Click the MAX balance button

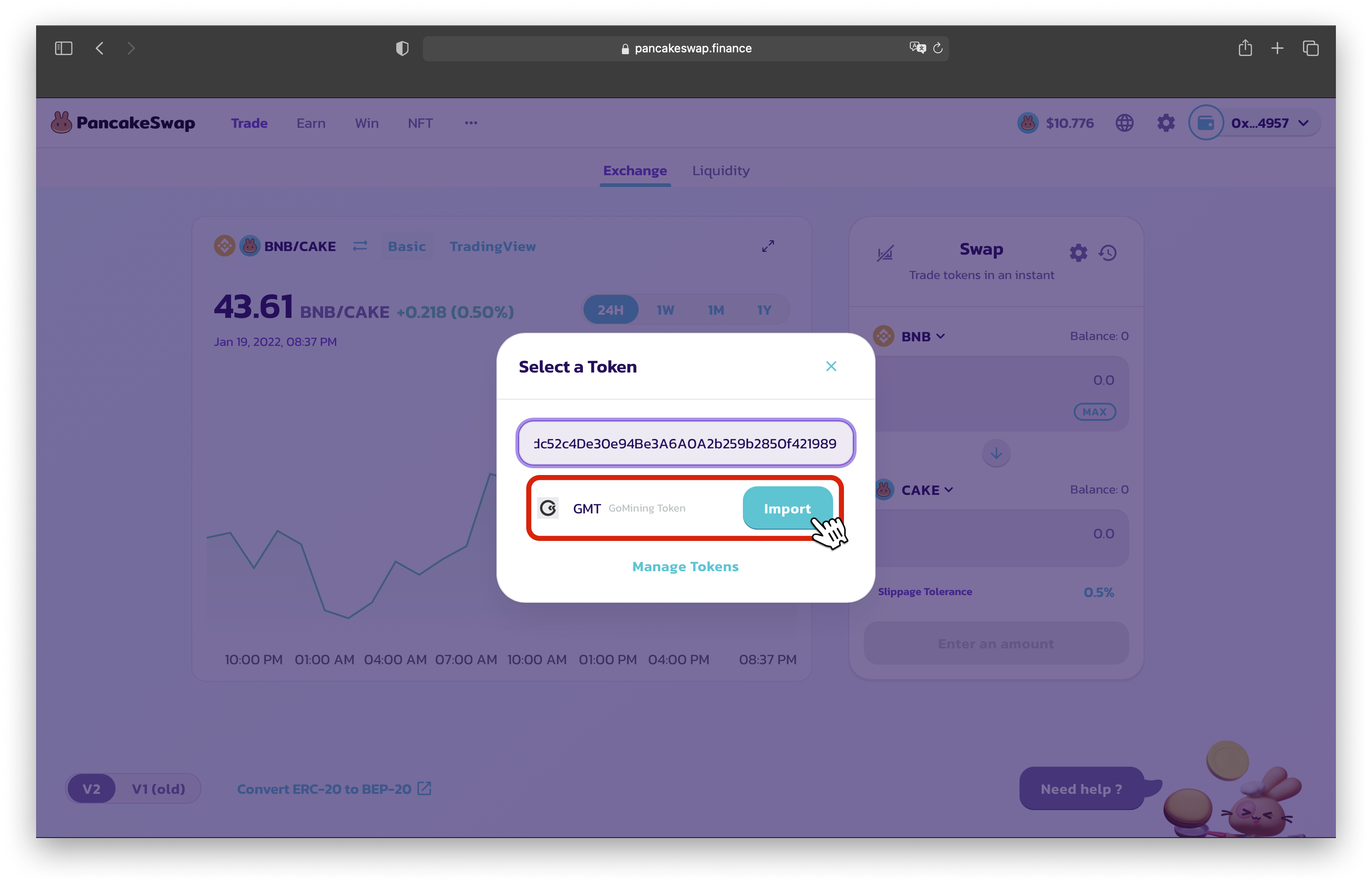point(1094,411)
